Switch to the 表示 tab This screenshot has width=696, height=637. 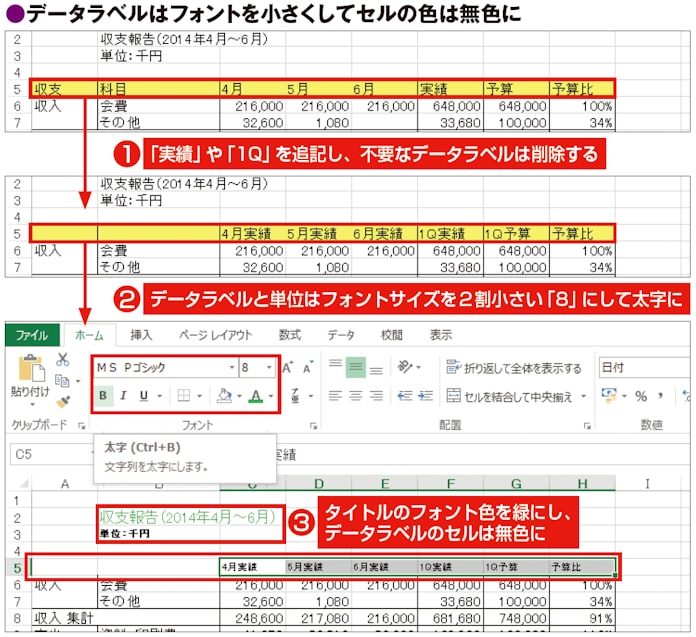pos(441,335)
